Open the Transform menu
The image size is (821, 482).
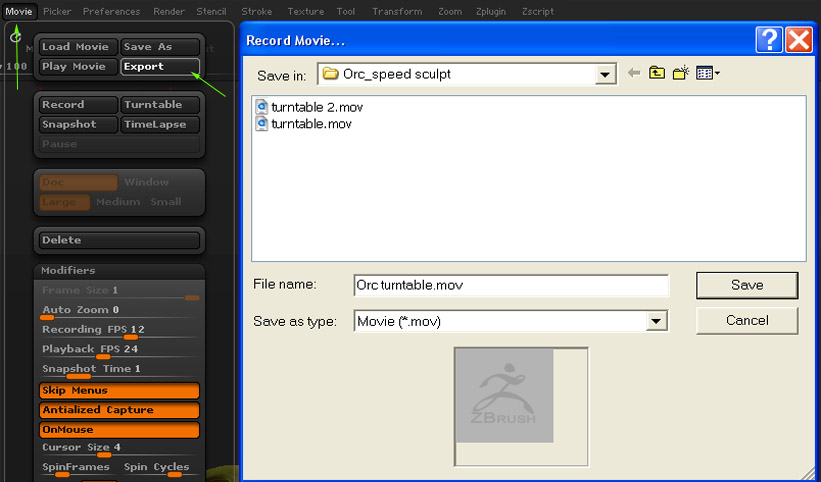[x=397, y=11]
